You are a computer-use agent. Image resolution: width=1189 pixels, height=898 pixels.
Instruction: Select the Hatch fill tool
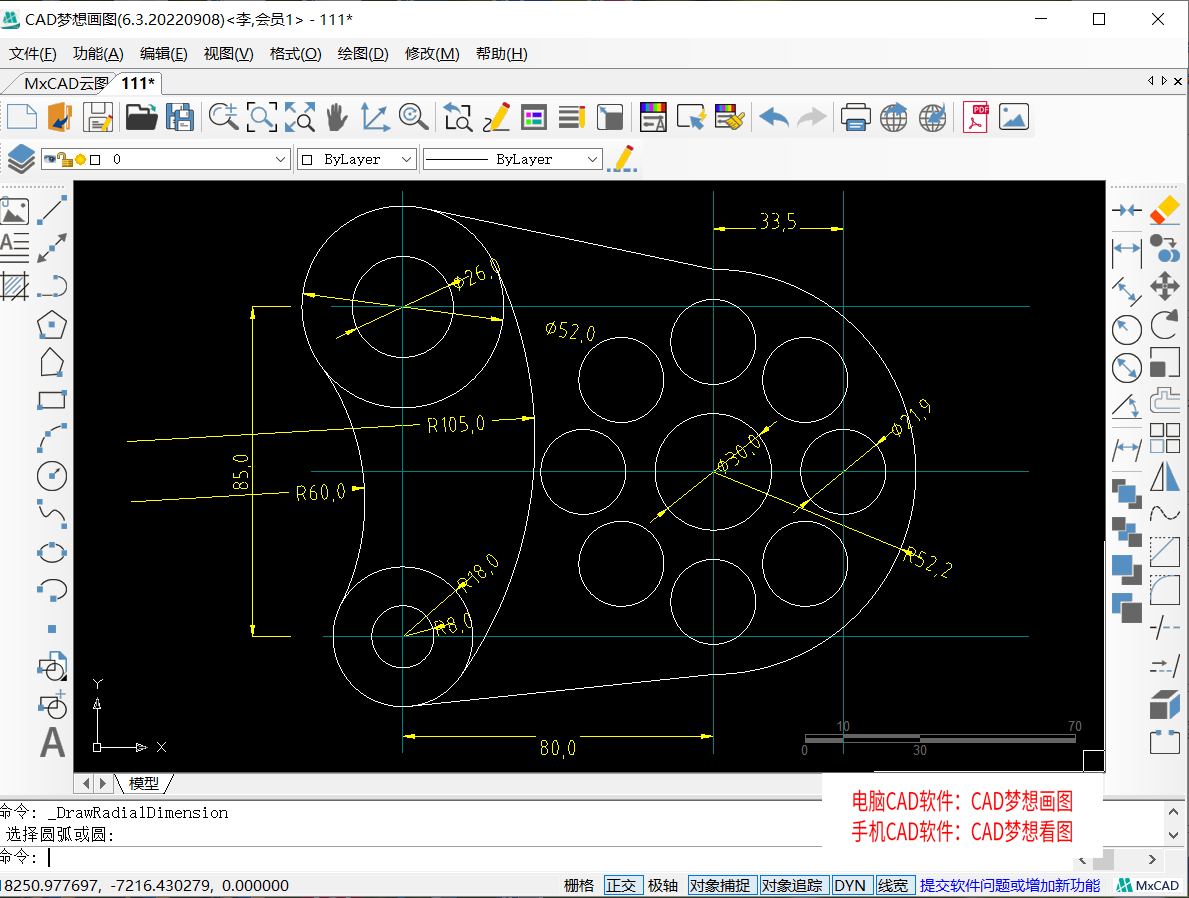click(x=14, y=286)
